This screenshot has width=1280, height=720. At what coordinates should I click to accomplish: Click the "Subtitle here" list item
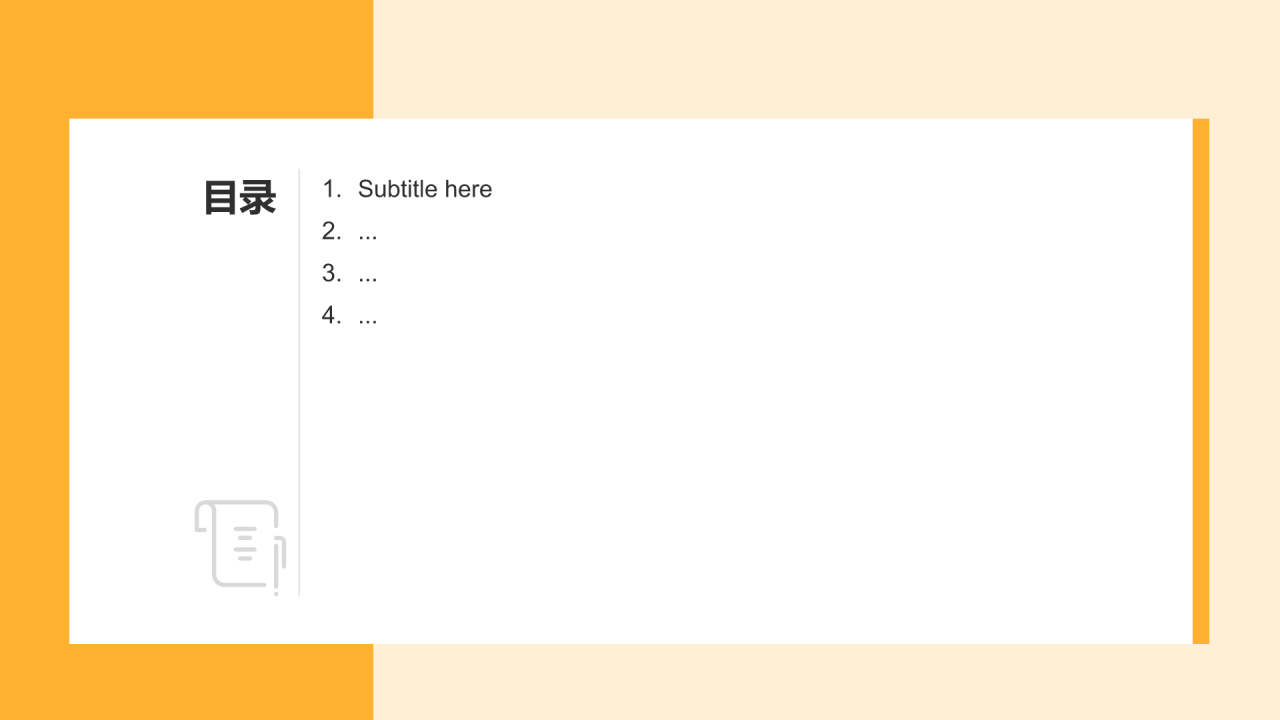tap(425, 189)
